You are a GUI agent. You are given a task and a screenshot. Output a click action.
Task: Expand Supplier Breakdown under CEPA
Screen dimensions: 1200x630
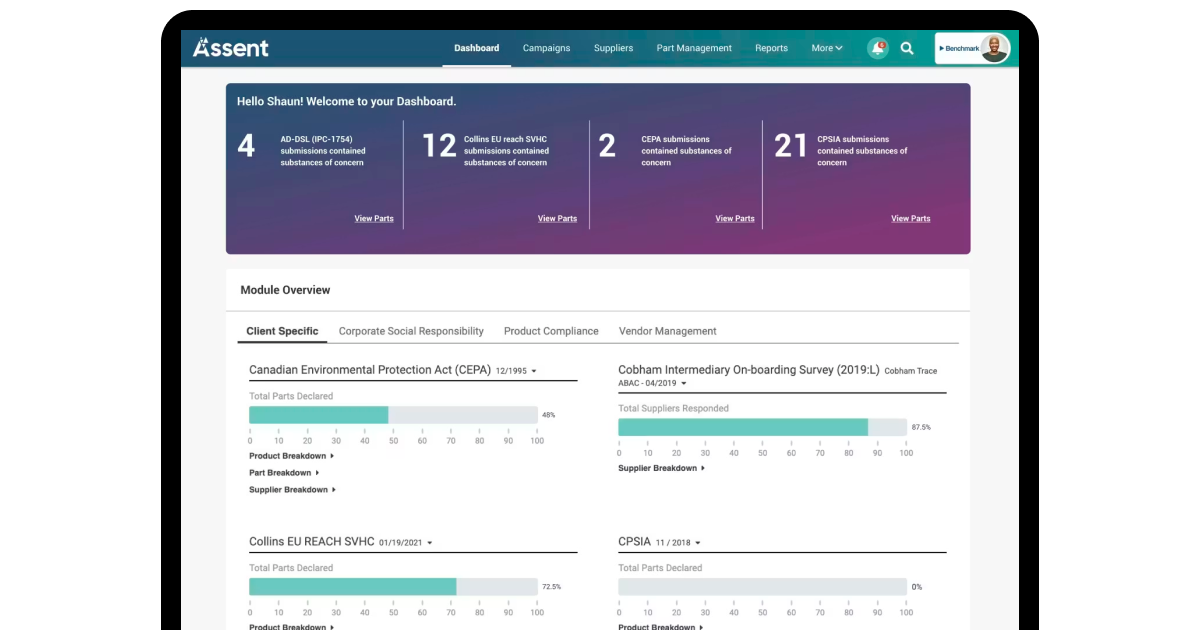coord(292,490)
